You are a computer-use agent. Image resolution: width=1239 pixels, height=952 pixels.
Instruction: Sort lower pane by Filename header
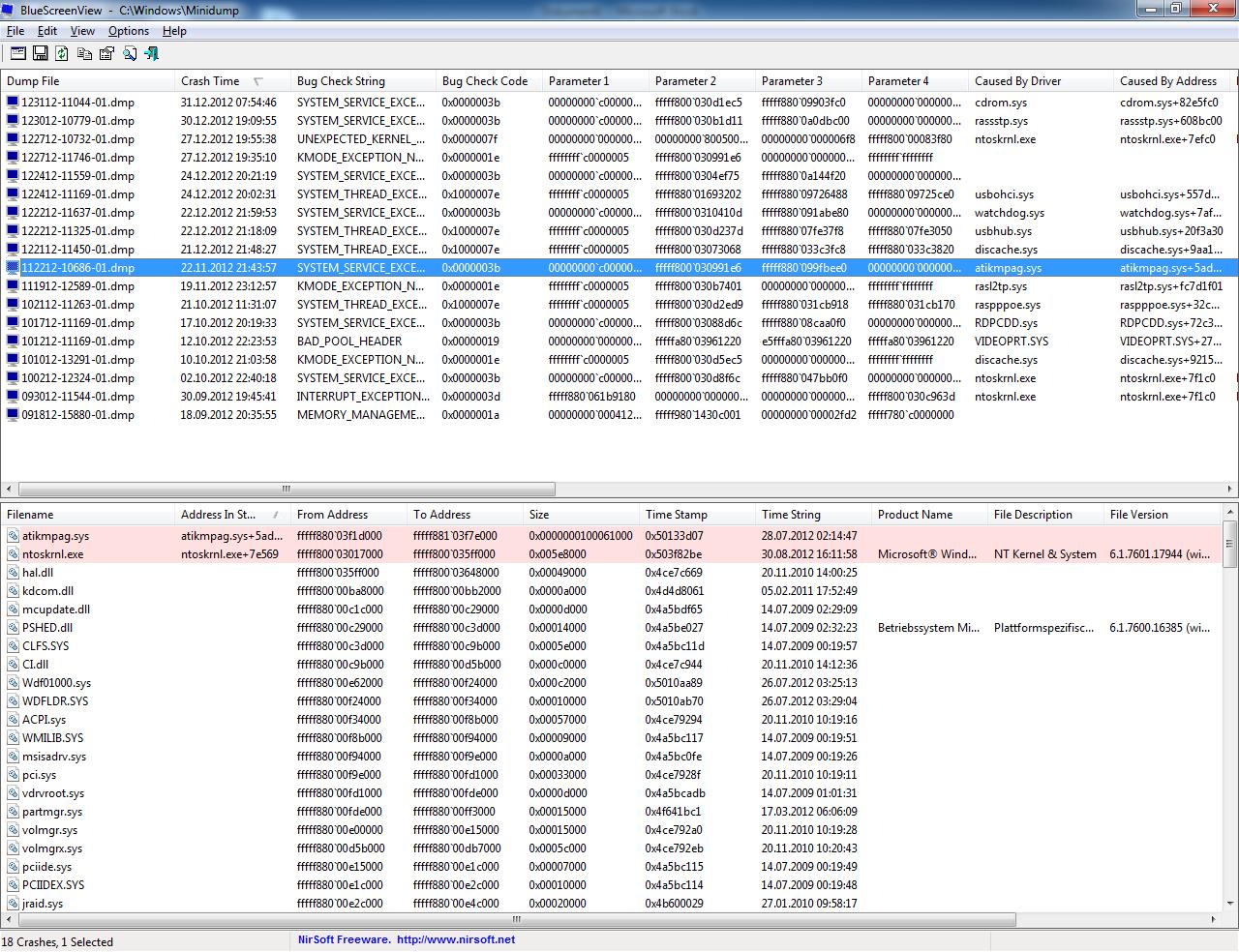[x=88, y=515]
